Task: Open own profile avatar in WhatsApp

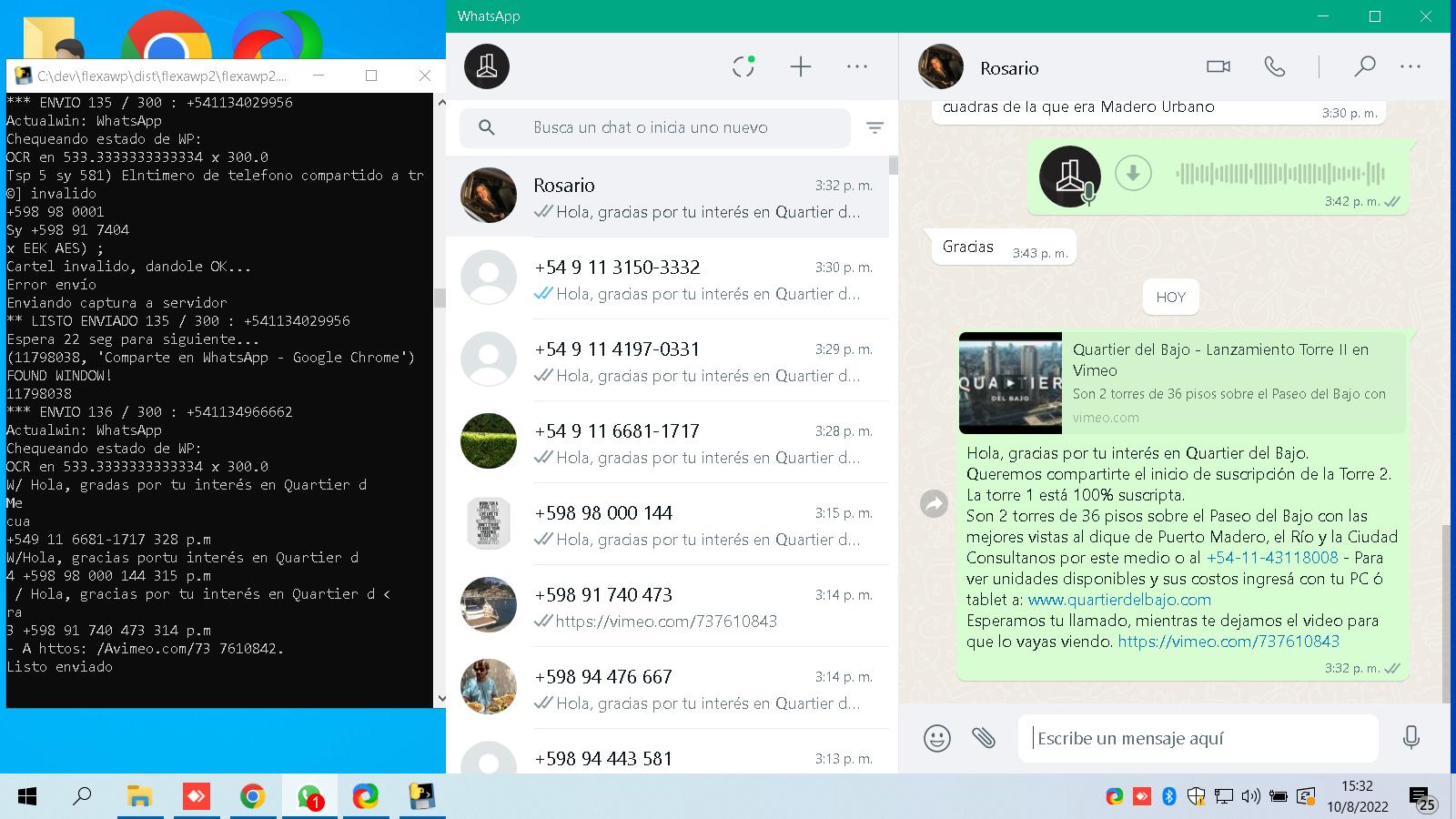Action: pyautogui.click(x=487, y=66)
